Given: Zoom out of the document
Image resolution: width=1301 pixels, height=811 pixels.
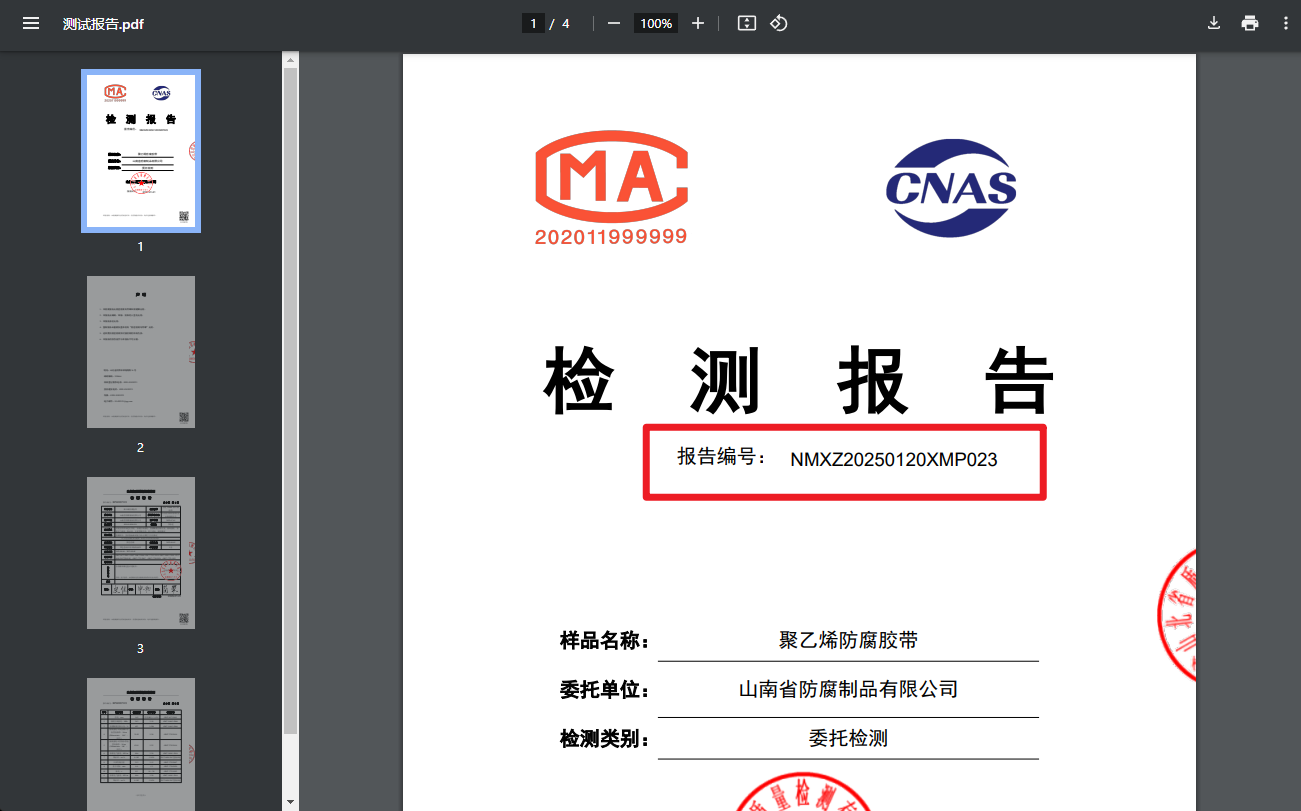Looking at the screenshot, I should pos(613,22).
